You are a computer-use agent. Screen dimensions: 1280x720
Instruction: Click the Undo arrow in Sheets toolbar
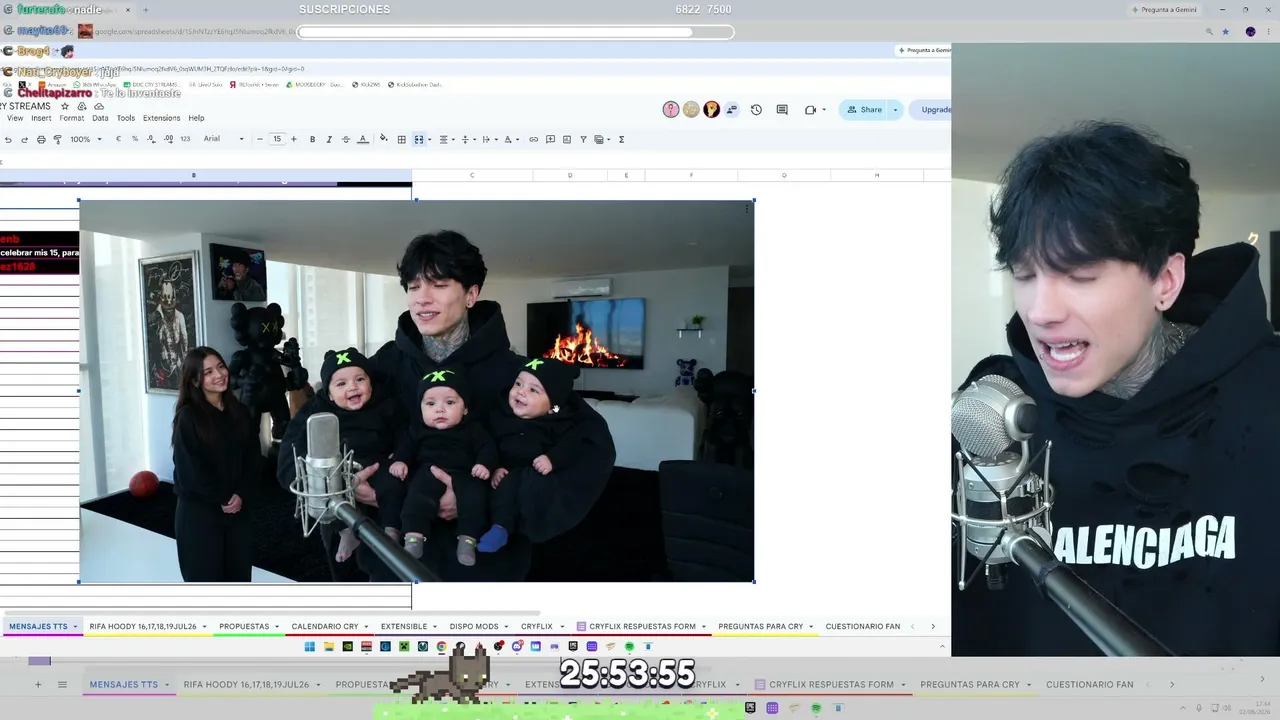tap(8, 139)
